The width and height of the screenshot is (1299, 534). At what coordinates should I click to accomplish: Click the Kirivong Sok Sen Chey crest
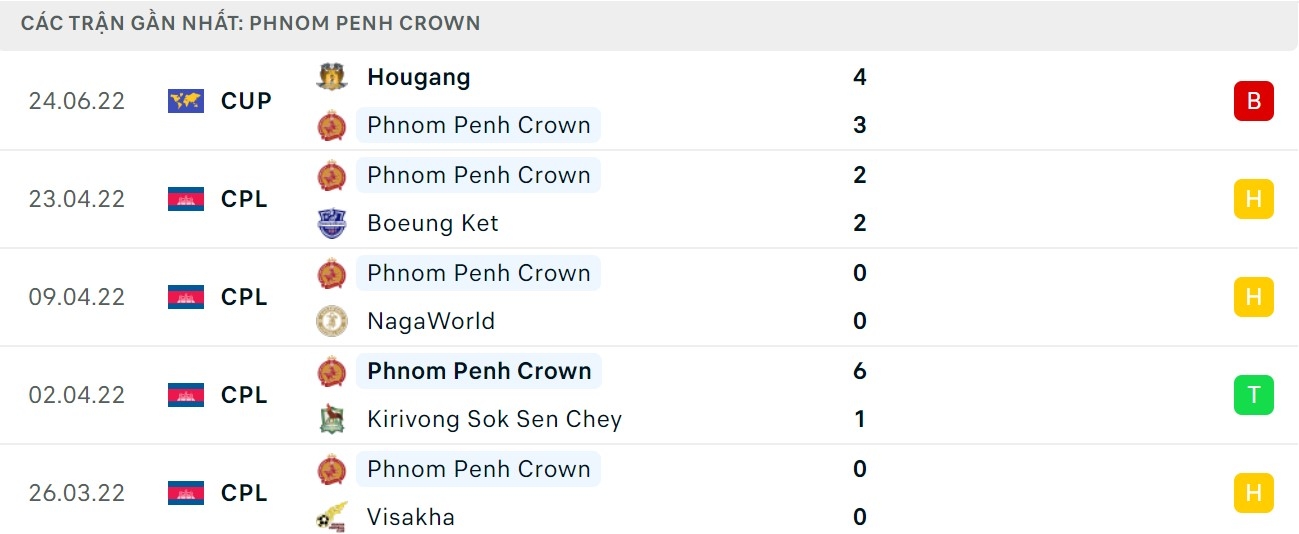coord(332,419)
